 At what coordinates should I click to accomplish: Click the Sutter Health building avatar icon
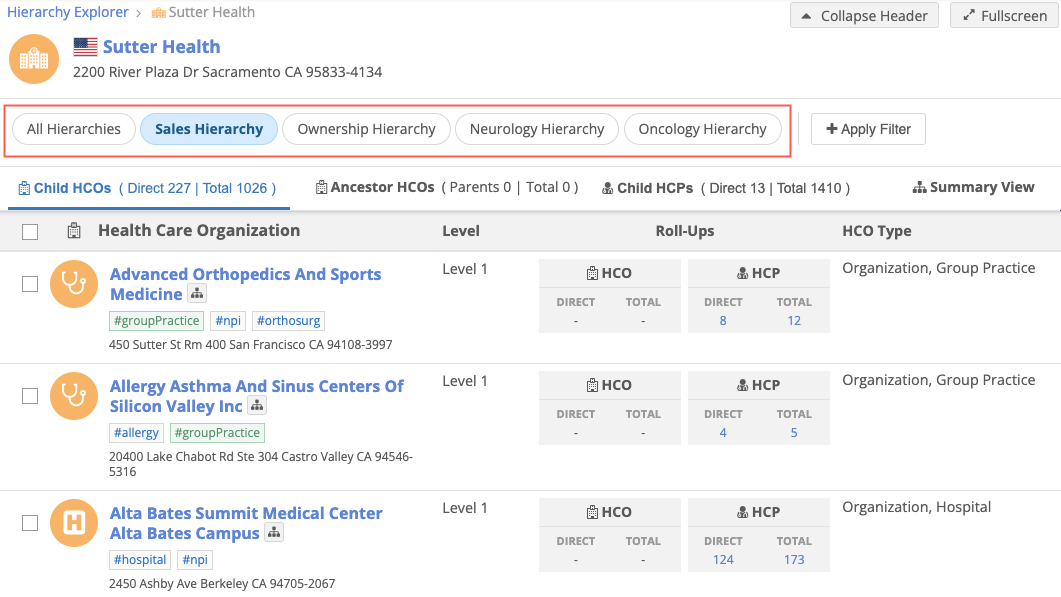tap(34, 59)
